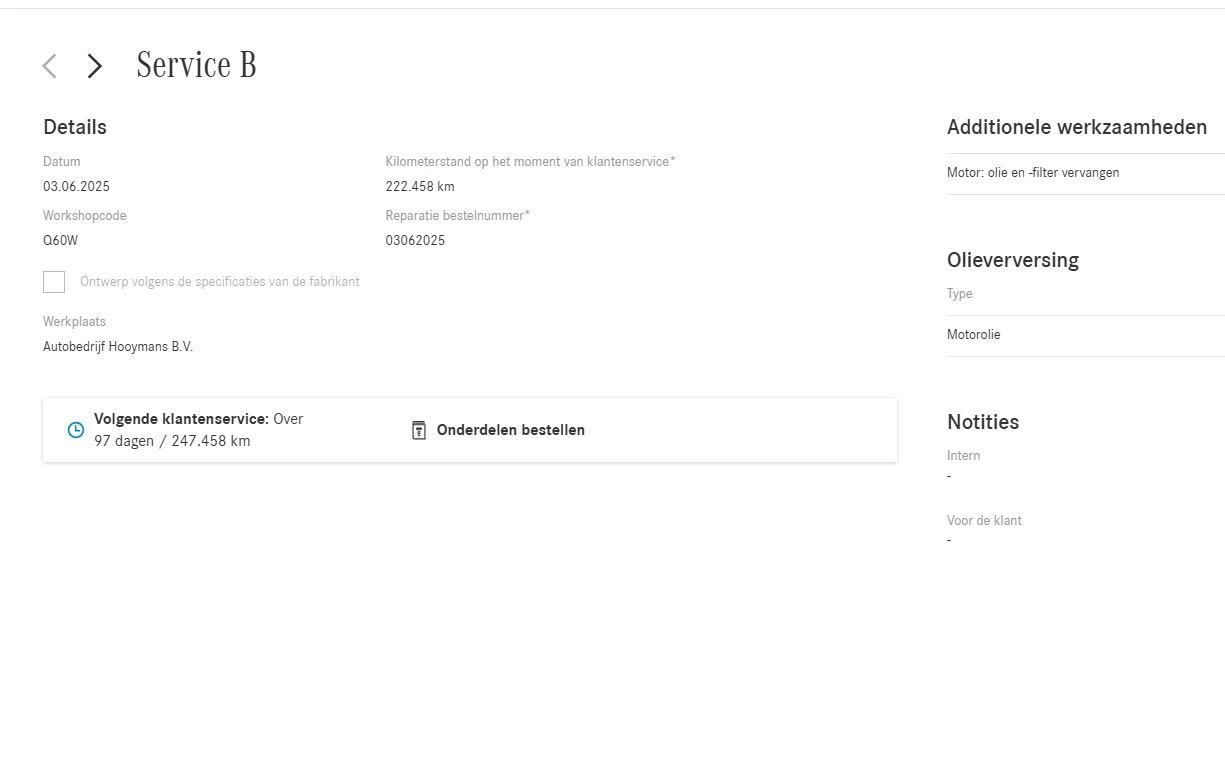Viewport: 1225px width, 782px height.
Task: Enable 'Ontwerp volgens de specificaties van de fabrikant'
Action: (54, 281)
